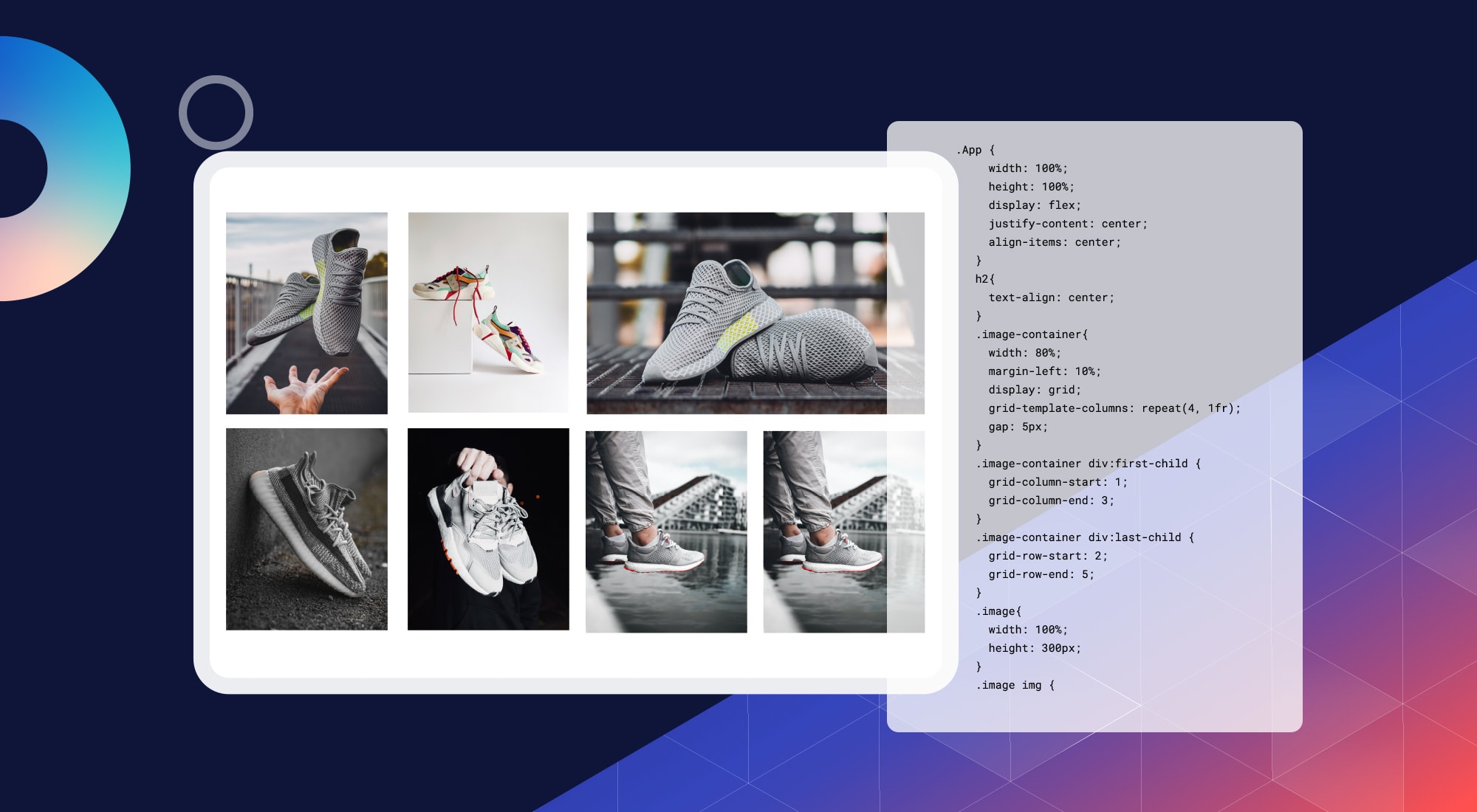
Task: Click 'grid-row-start: 2;' code line
Action: click(1047, 556)
